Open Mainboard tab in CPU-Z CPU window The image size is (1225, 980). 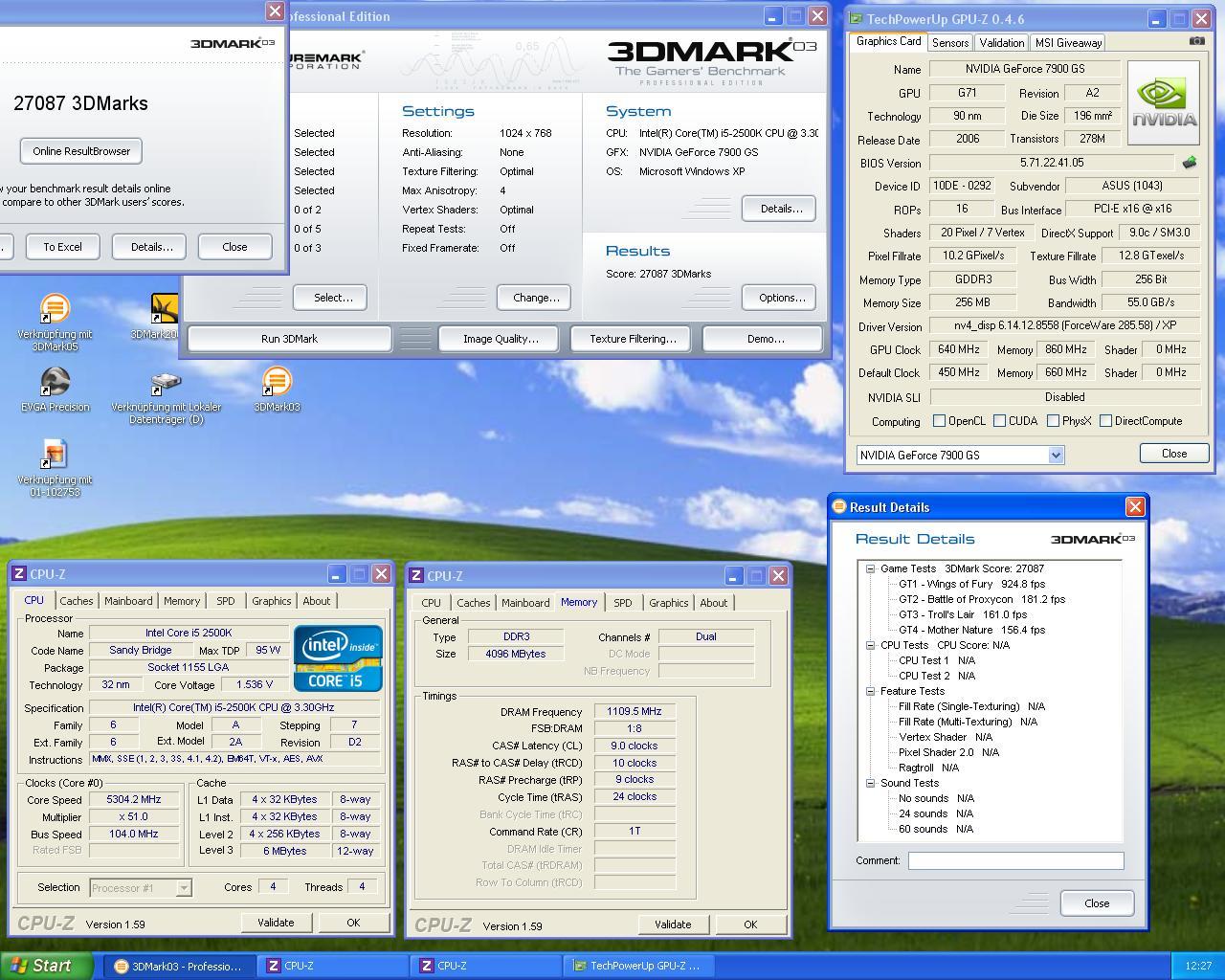(128, 601)
